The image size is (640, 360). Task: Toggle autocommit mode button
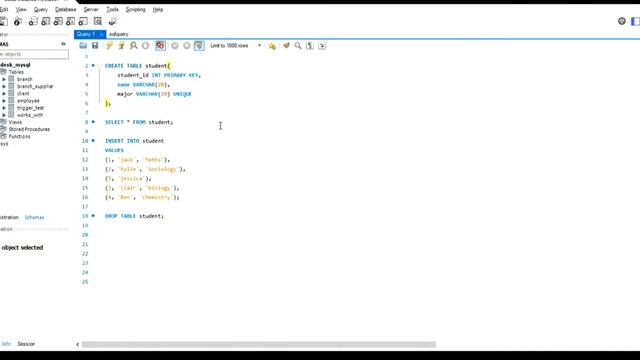(x=199, y=46)
